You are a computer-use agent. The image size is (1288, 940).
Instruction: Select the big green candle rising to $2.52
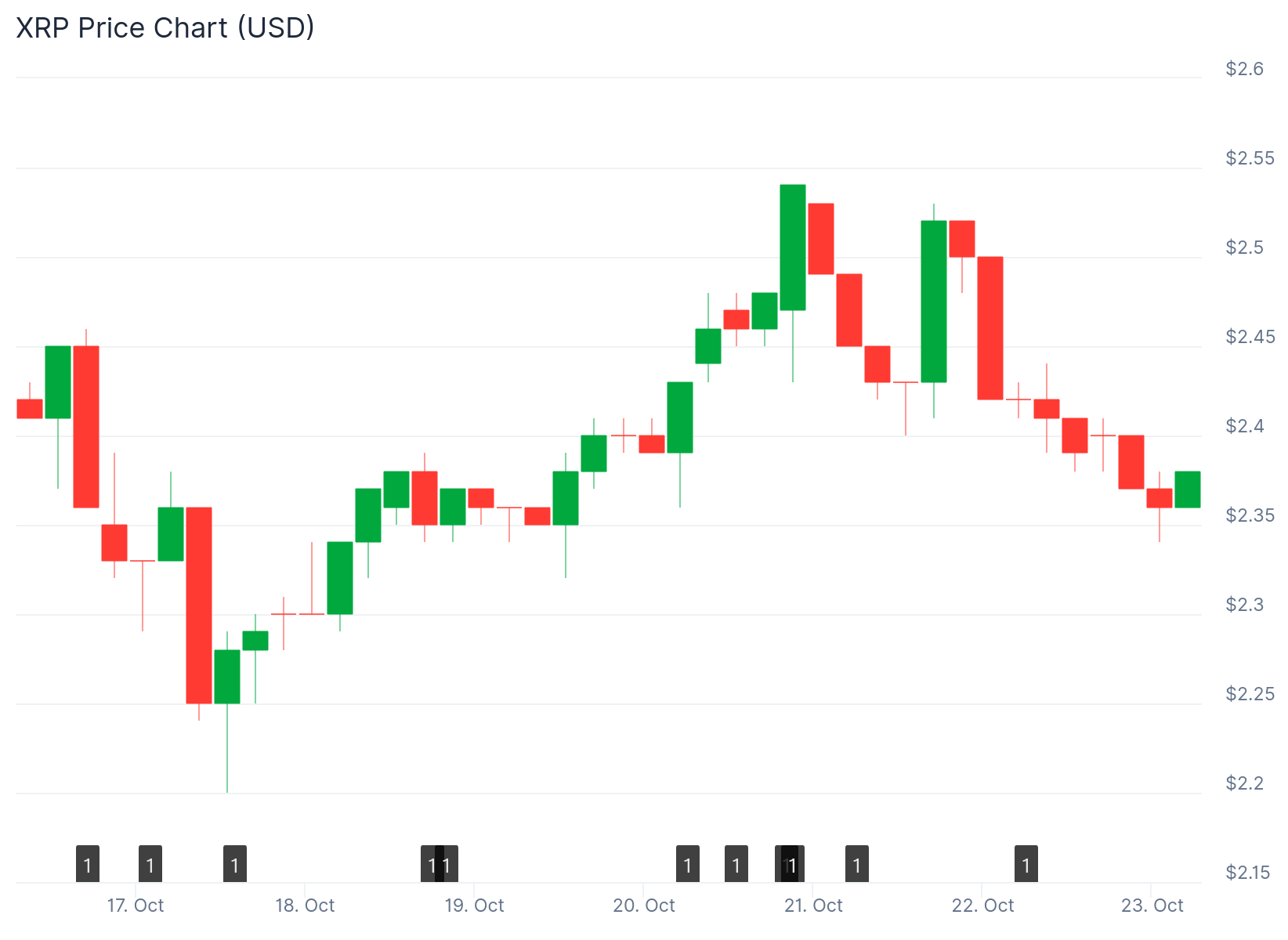[934, 302]
